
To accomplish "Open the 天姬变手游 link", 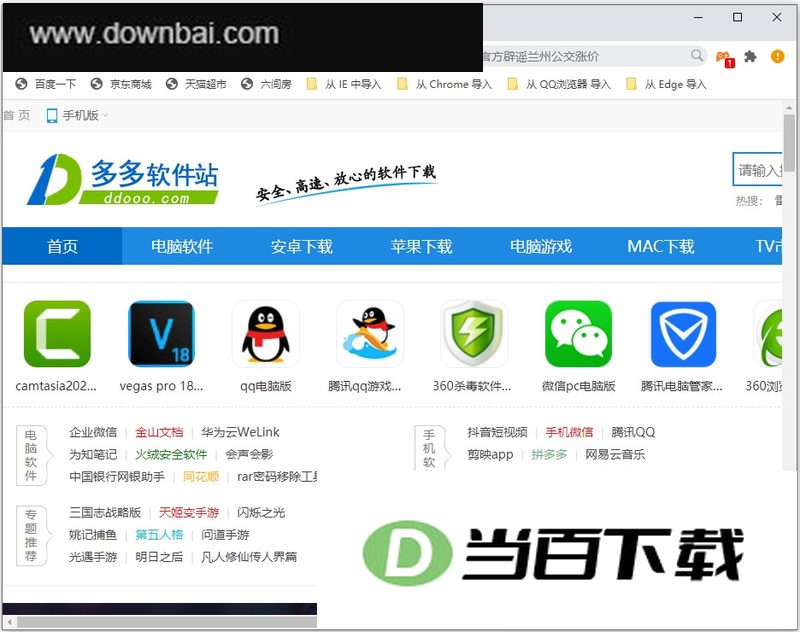I will pyautogui.click(x=189, y=513).
